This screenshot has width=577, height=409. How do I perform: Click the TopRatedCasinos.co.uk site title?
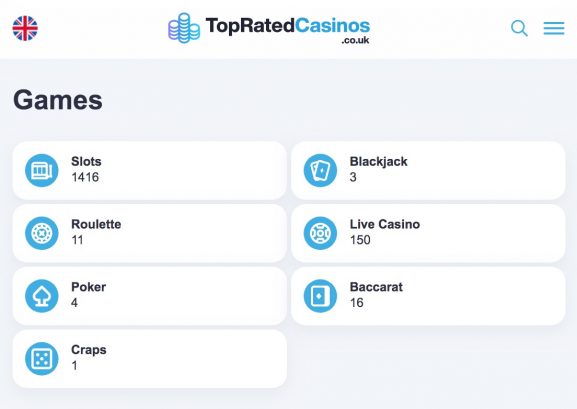tap(288, 29)
